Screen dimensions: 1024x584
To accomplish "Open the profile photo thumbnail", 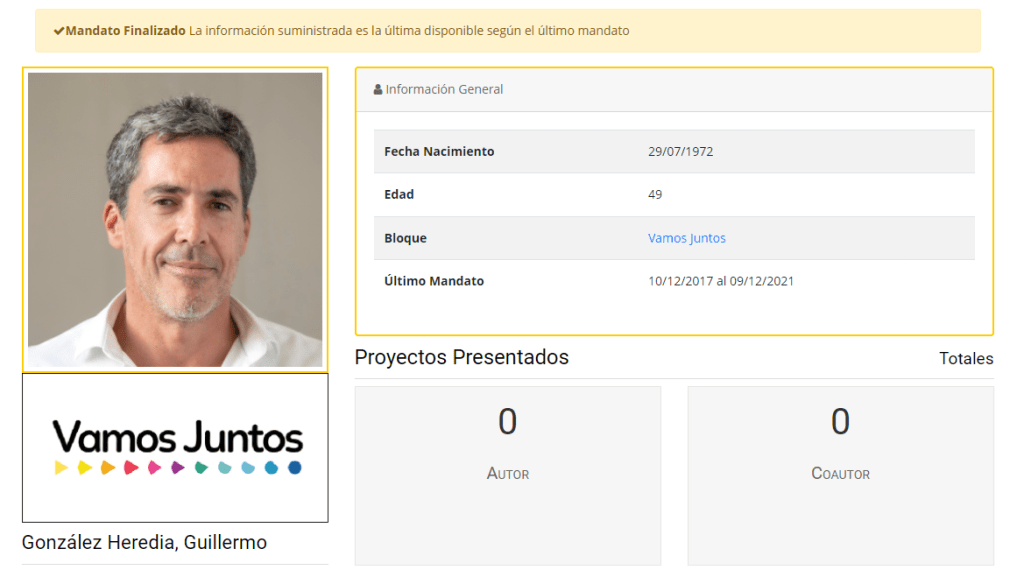I will (x=175, y=219).
